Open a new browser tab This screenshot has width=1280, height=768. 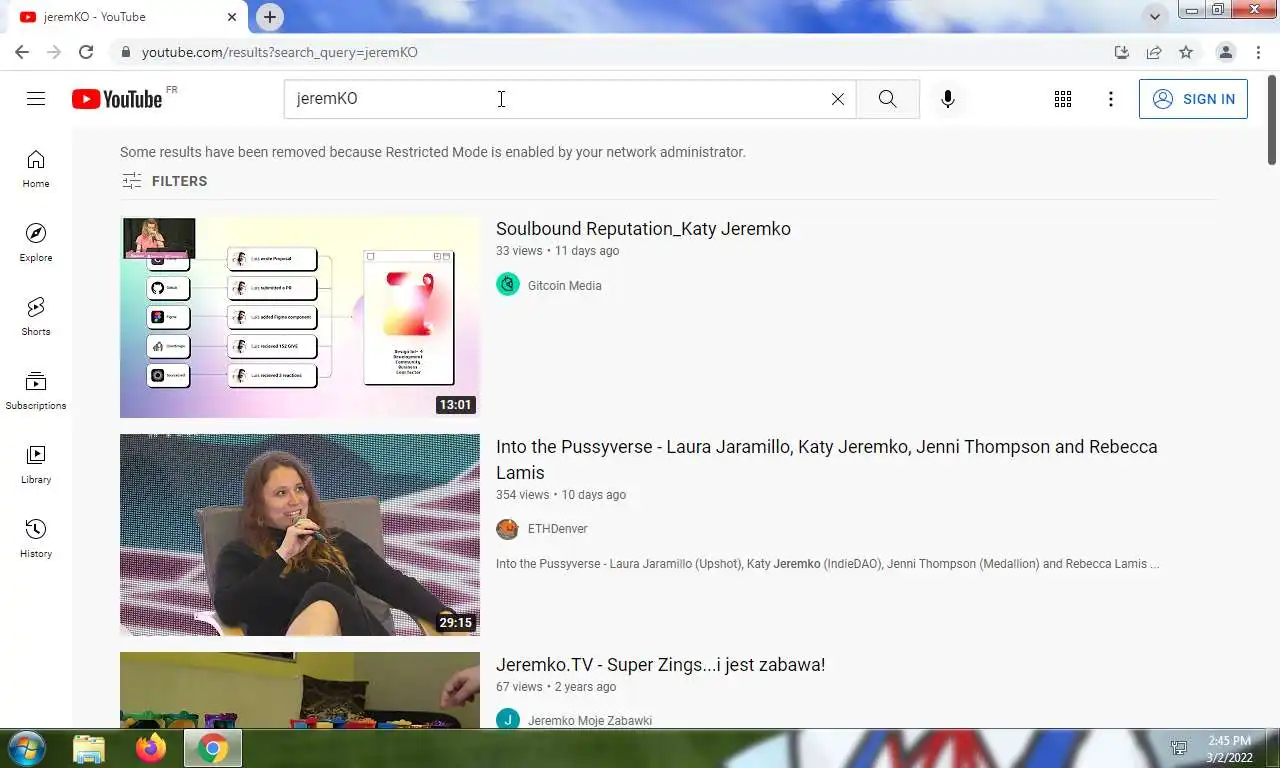point(270,17)
